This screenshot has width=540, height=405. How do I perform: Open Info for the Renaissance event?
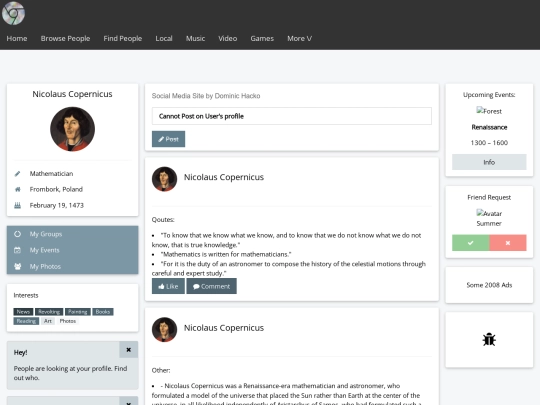point(489,162)
